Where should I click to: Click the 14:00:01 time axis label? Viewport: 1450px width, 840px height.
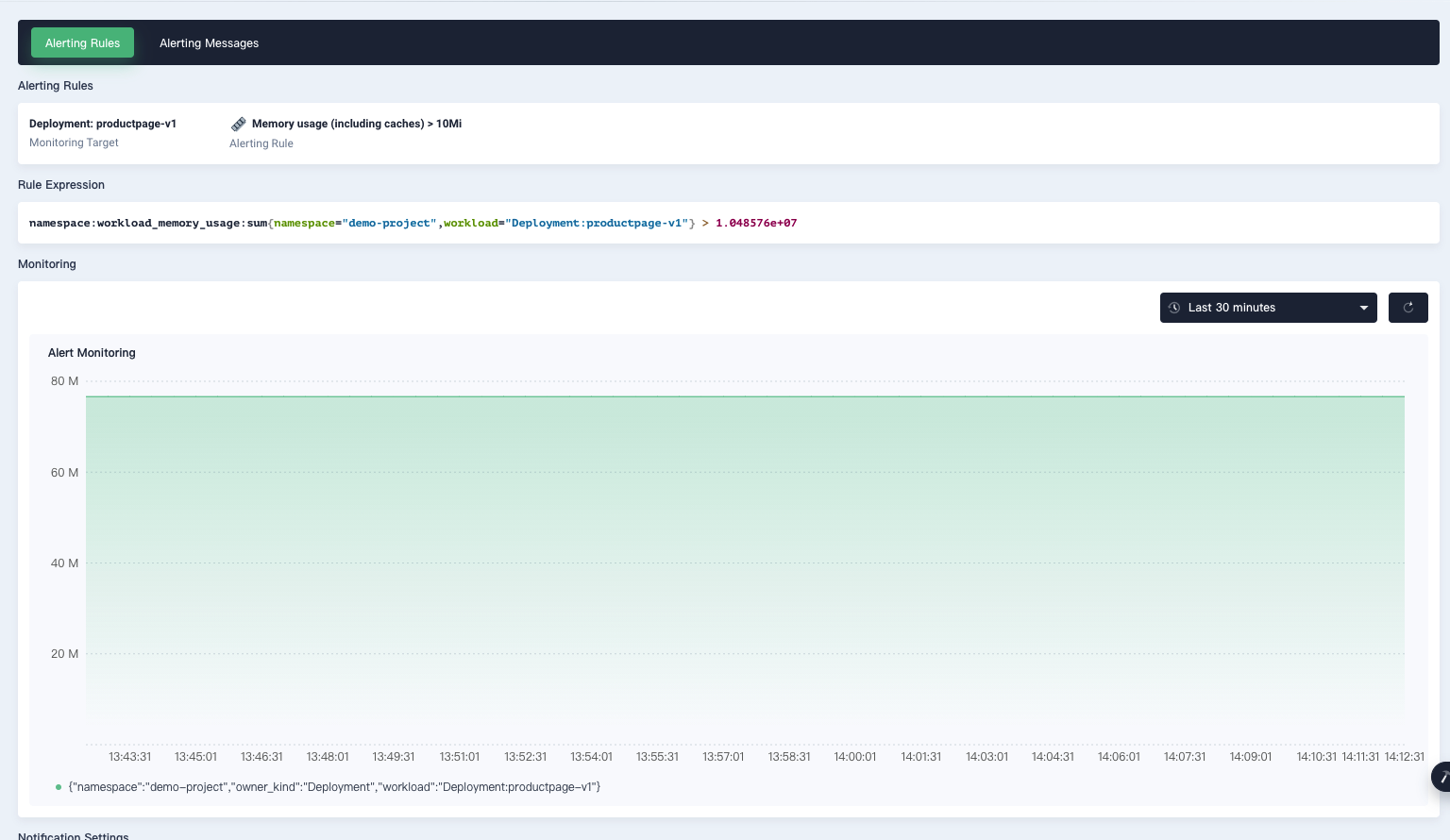[x=855, y=757]
